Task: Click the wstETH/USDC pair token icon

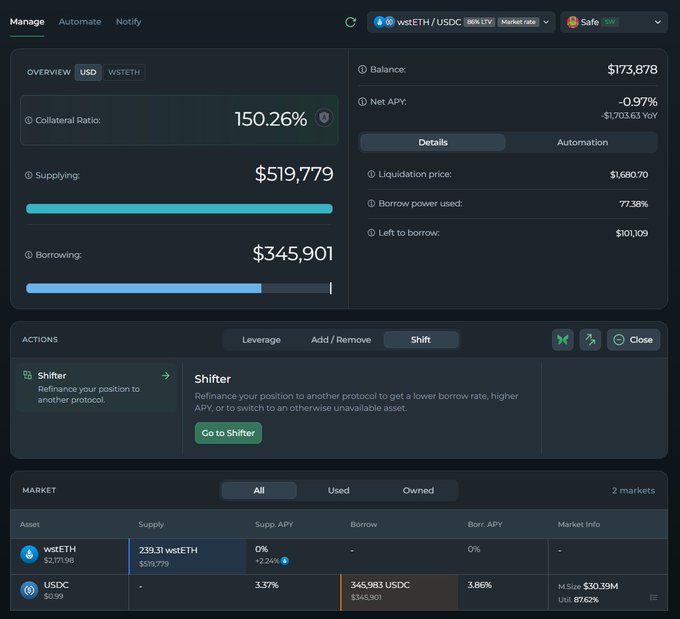Action: (384, 22)
